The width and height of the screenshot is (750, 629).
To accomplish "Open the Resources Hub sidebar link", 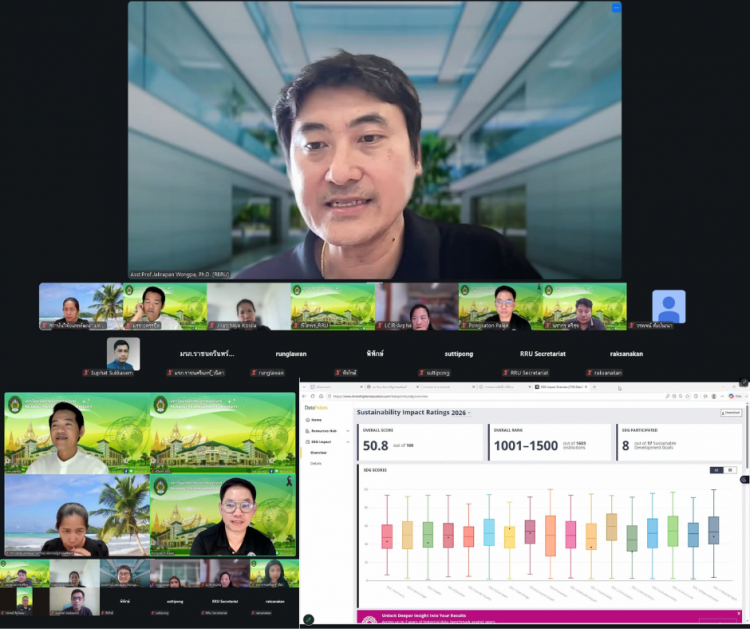I will click(324, 431).
